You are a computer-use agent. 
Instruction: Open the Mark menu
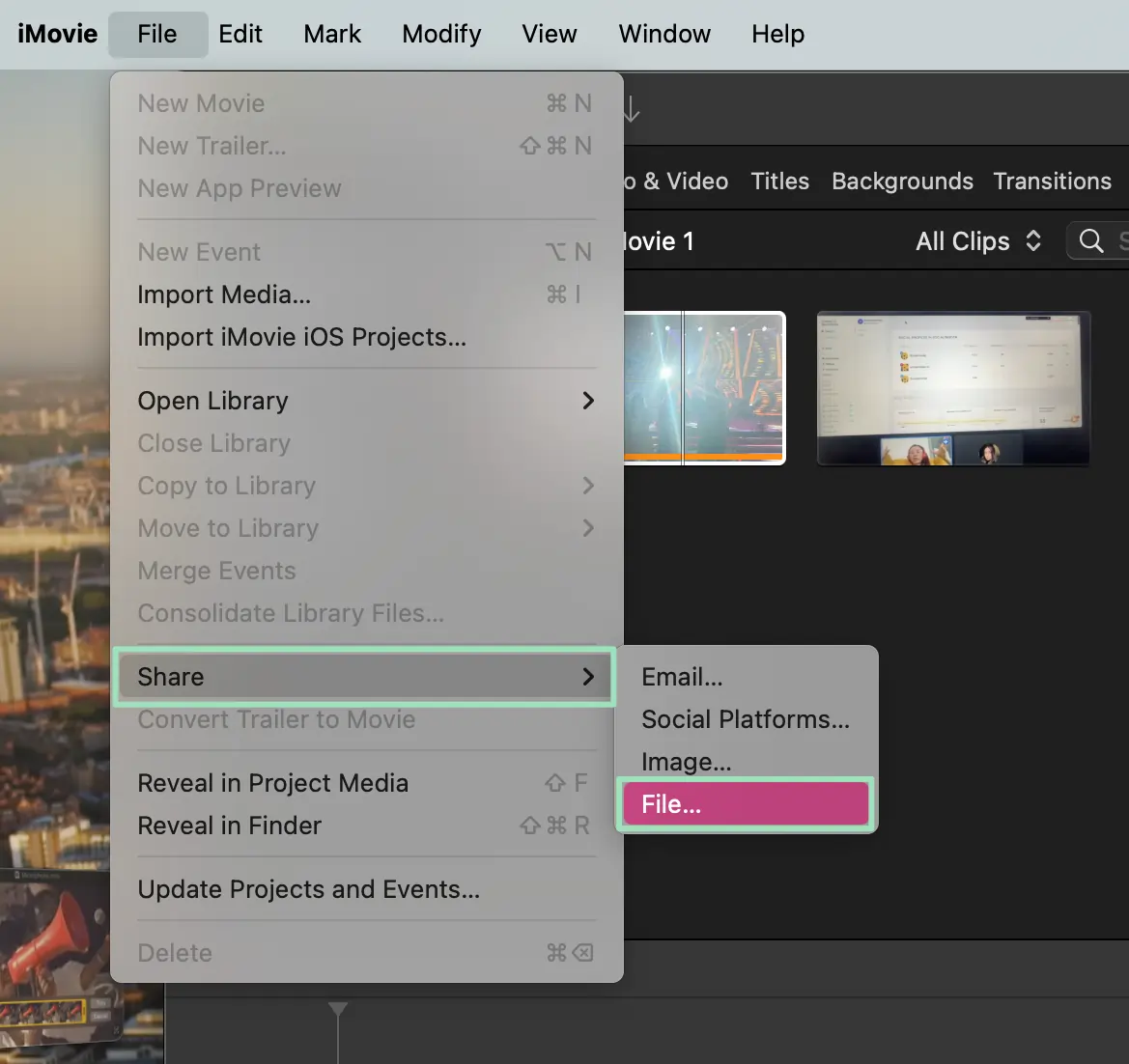[332, 34]
